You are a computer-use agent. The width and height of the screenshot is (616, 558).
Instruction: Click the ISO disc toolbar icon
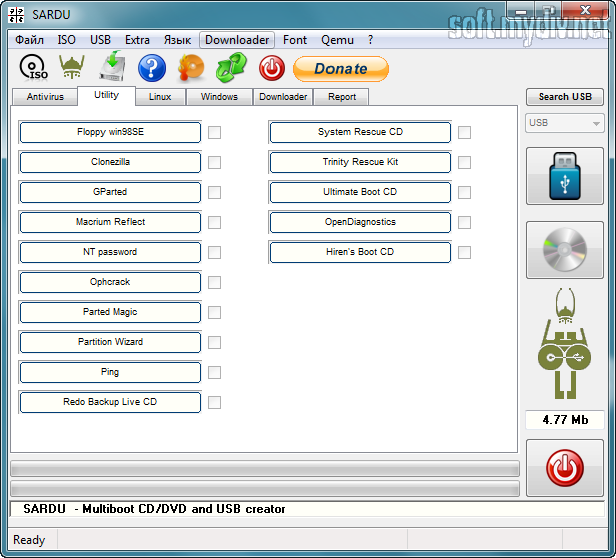coord(34,68)
